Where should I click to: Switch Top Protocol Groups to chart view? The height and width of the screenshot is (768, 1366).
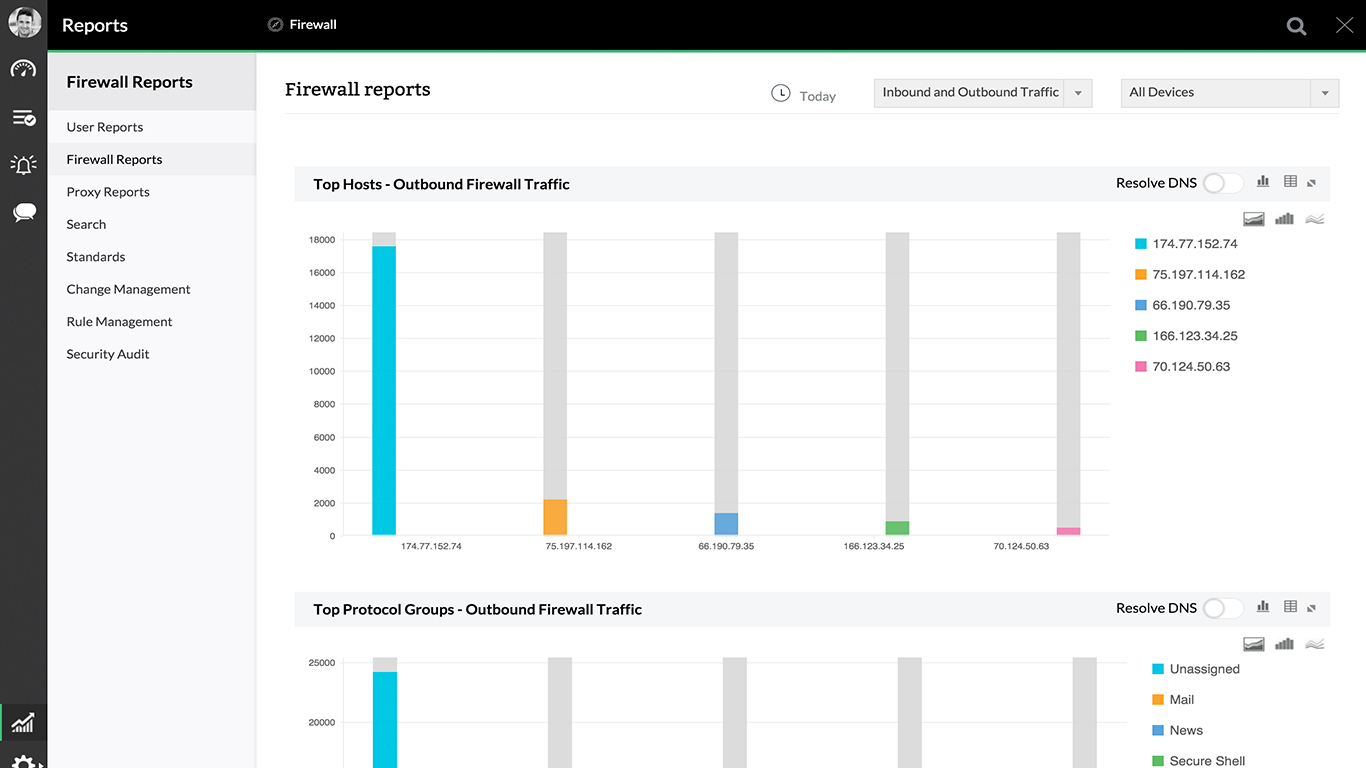pyautogui.click(x=1263, y=607)
